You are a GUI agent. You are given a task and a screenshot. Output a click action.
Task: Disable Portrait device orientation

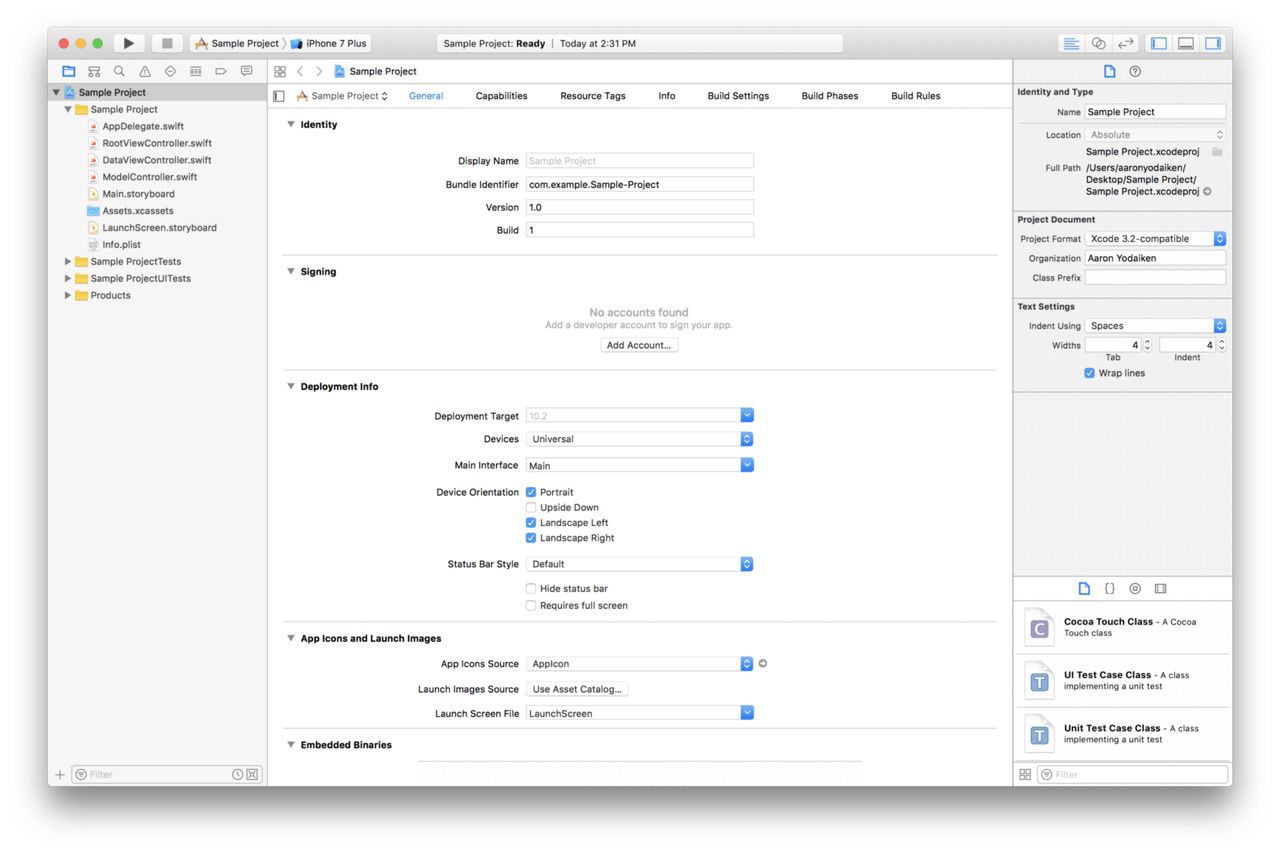click(x=531, y=492)
